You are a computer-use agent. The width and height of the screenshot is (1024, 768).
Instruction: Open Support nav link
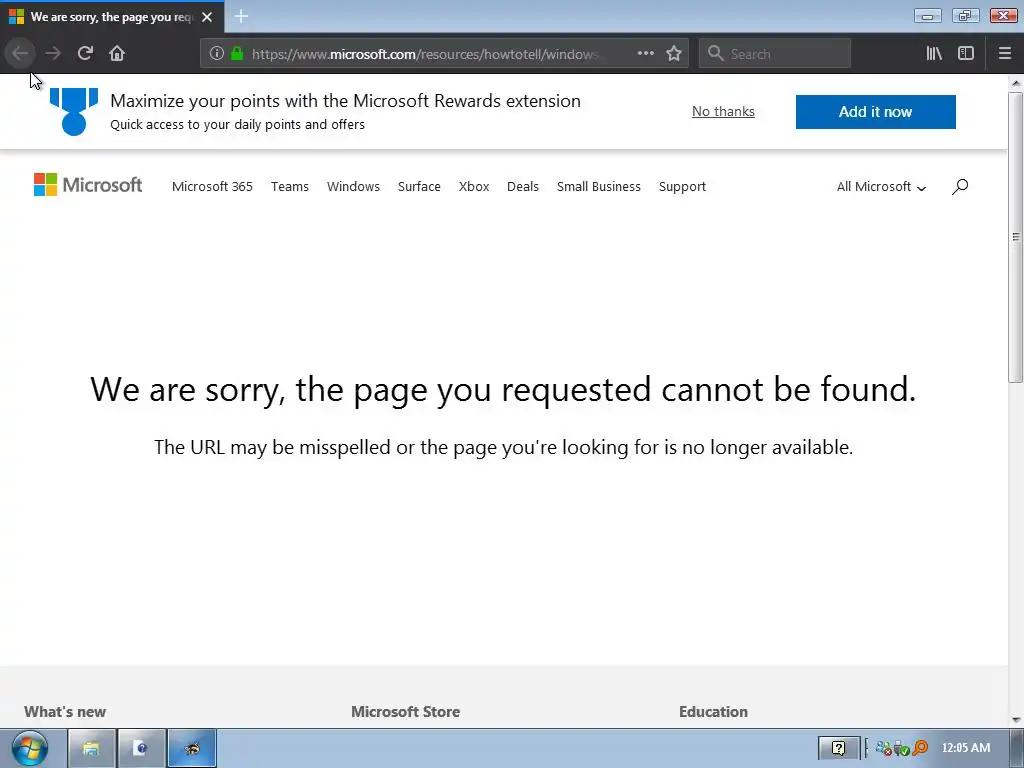(x=682, y=187)
